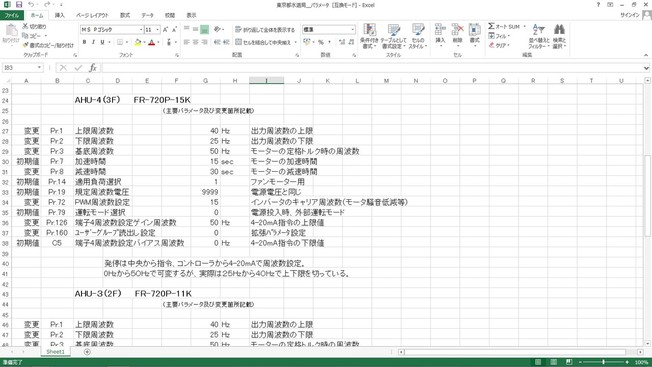652x367 pixels.
Task: Toggle Bold formatting
Action: coord(84,42)
